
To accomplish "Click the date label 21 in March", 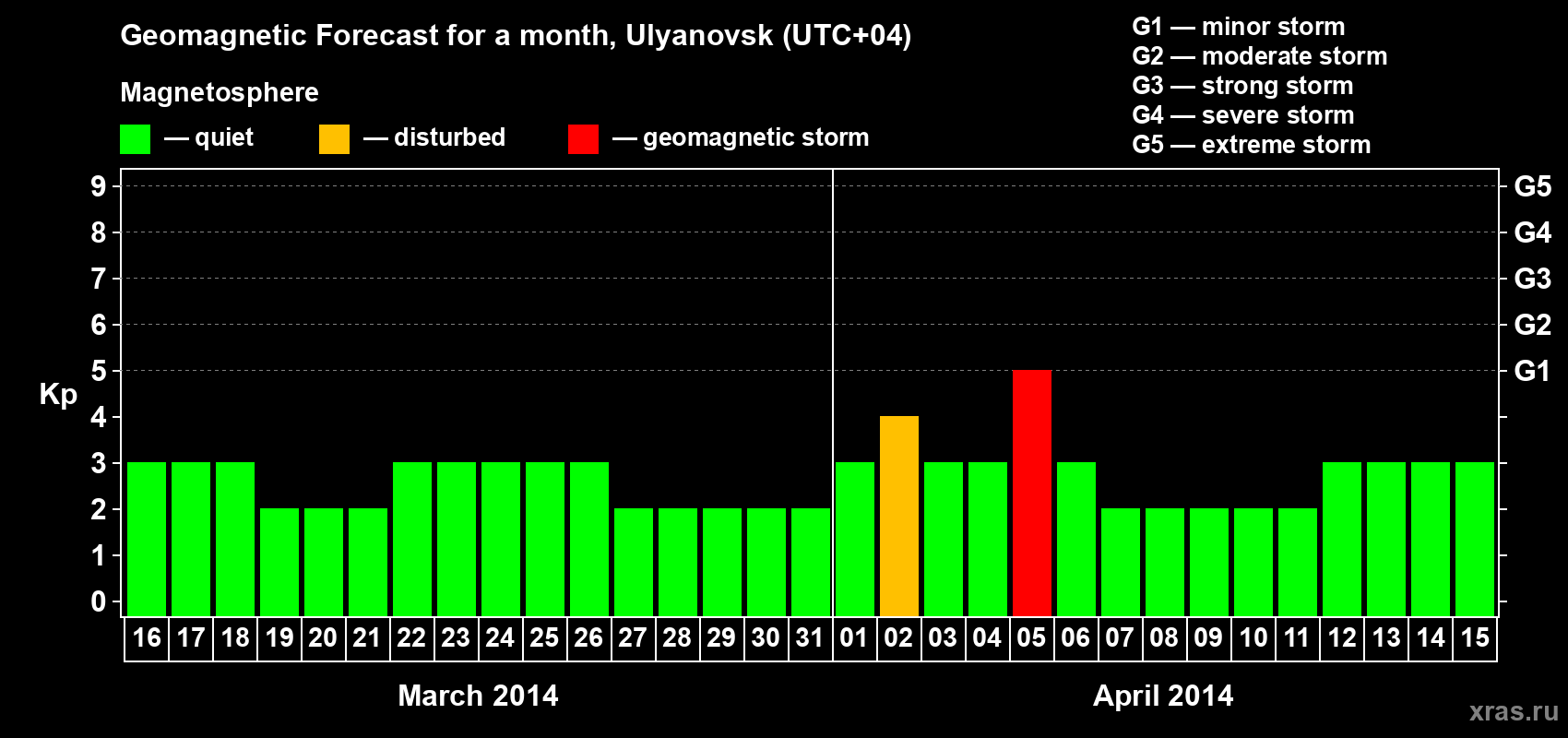I will (x=367, y=637).
